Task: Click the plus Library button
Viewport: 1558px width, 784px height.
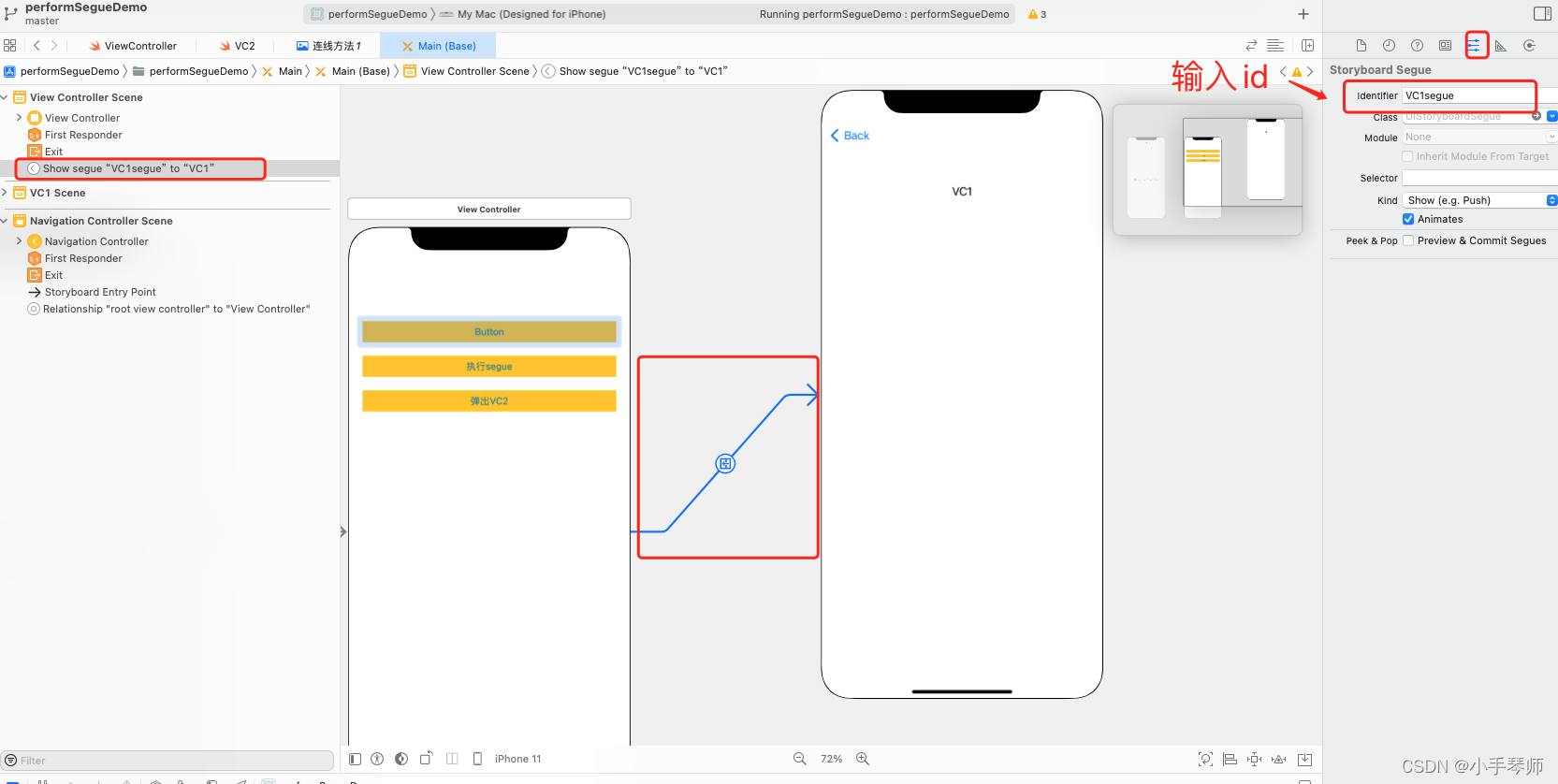Action: tap(1303, 14)
